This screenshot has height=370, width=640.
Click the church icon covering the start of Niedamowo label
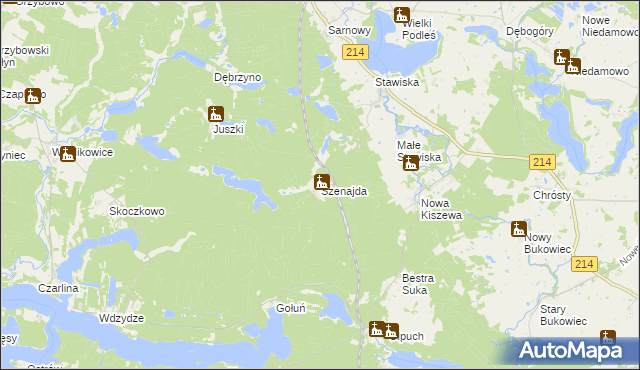[x=573, y=66]
